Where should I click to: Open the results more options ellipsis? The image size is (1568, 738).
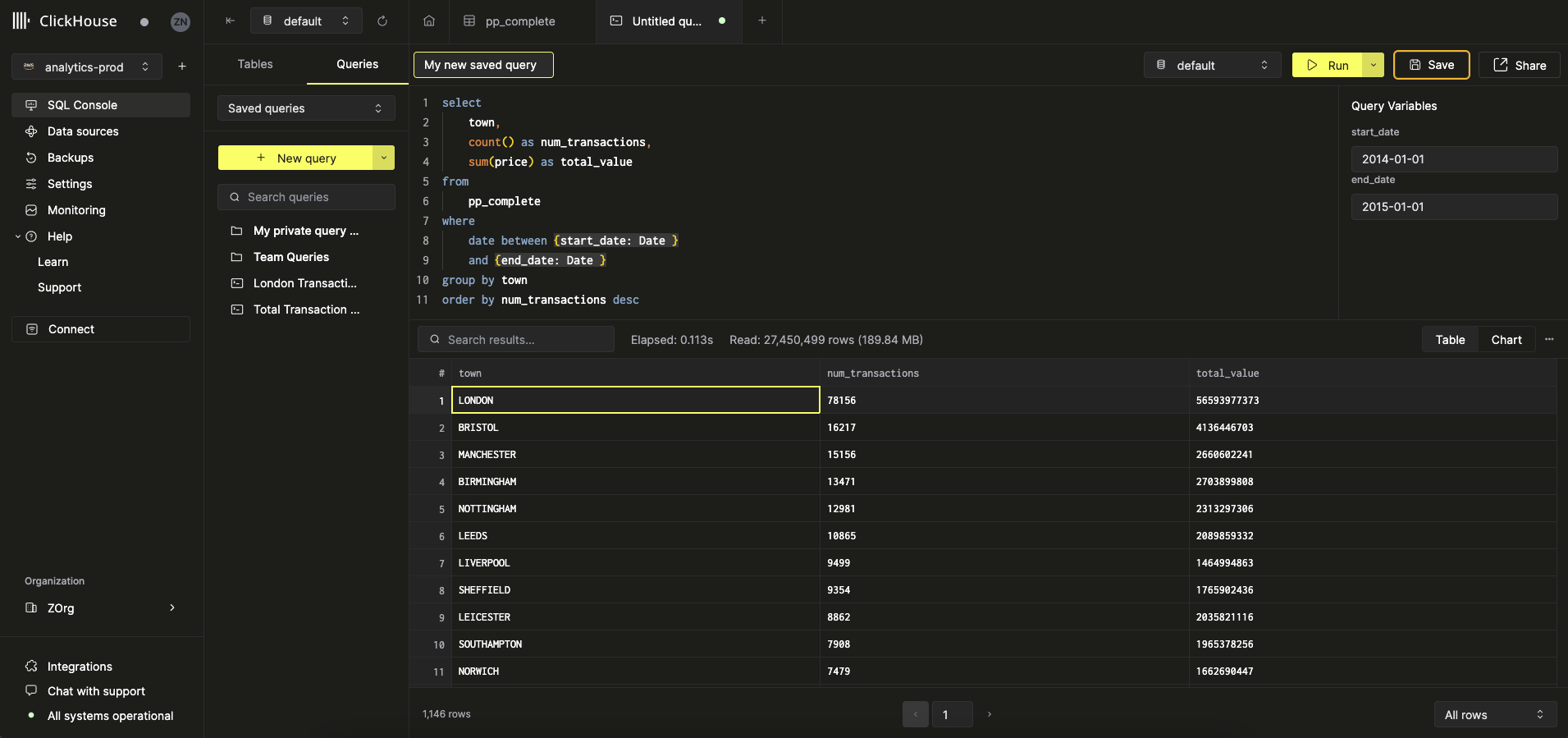pyautogui.click(x=1549, y=339)
